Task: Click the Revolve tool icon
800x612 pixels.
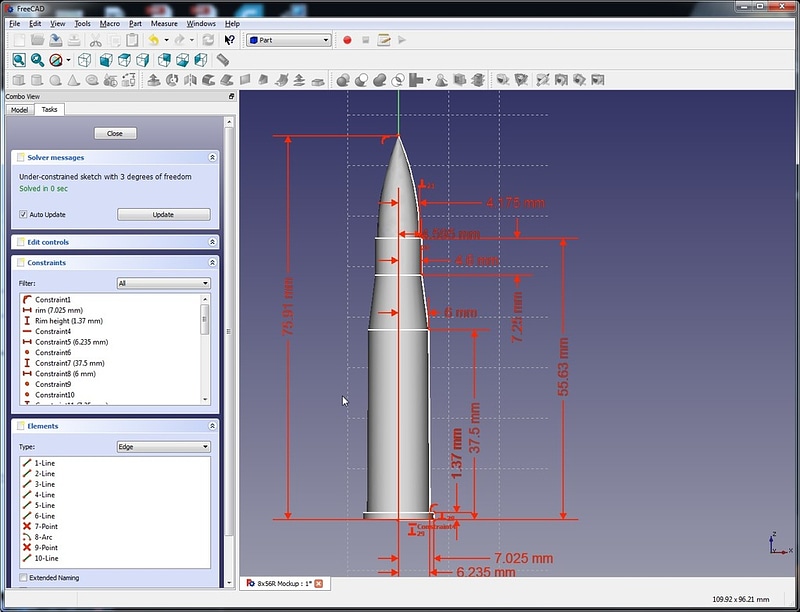Action: click(172, 80)
